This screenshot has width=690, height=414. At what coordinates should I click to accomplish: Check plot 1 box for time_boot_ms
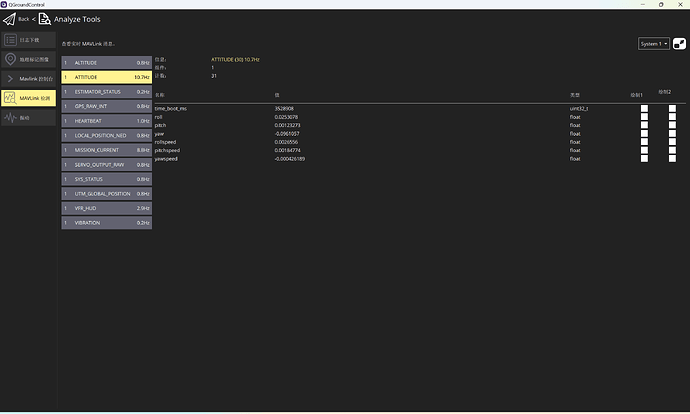click(644, 109)
